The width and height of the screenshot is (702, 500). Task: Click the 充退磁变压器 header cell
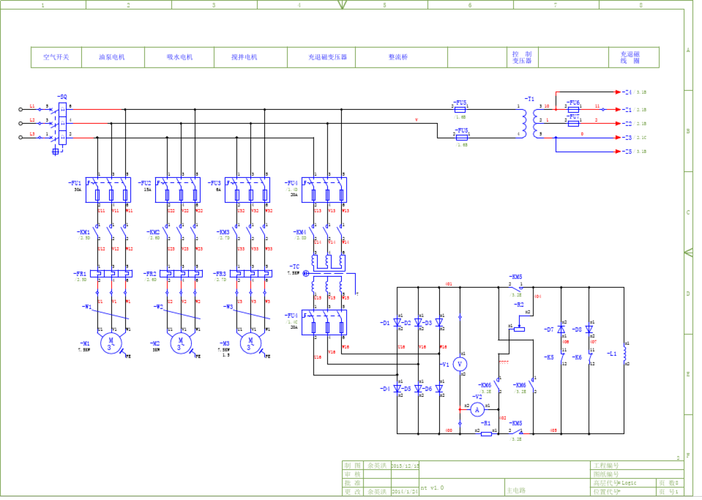coord(321,57)
